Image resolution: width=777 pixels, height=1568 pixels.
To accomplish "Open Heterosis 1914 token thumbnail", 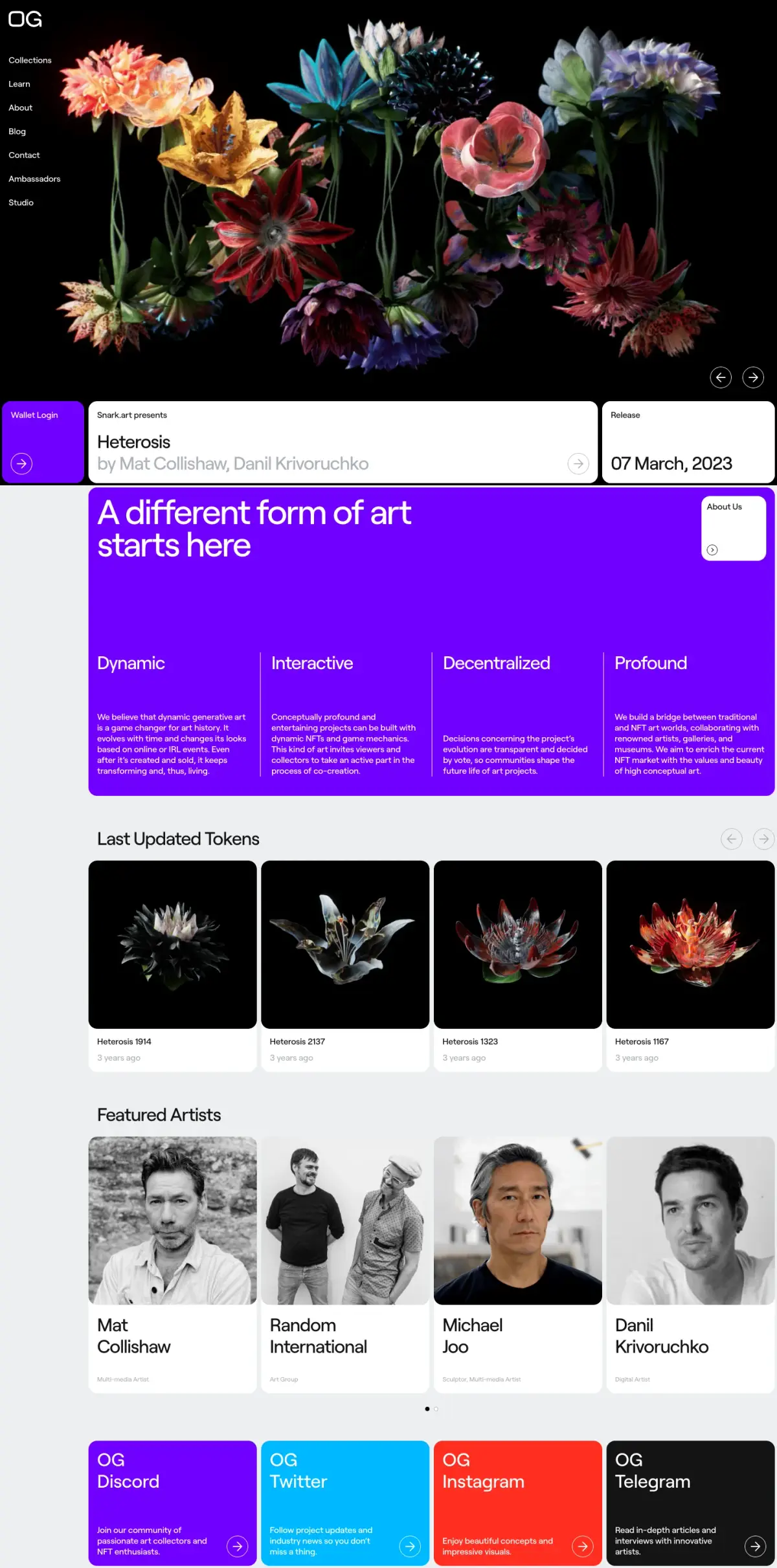I will [x=173, y=944].
